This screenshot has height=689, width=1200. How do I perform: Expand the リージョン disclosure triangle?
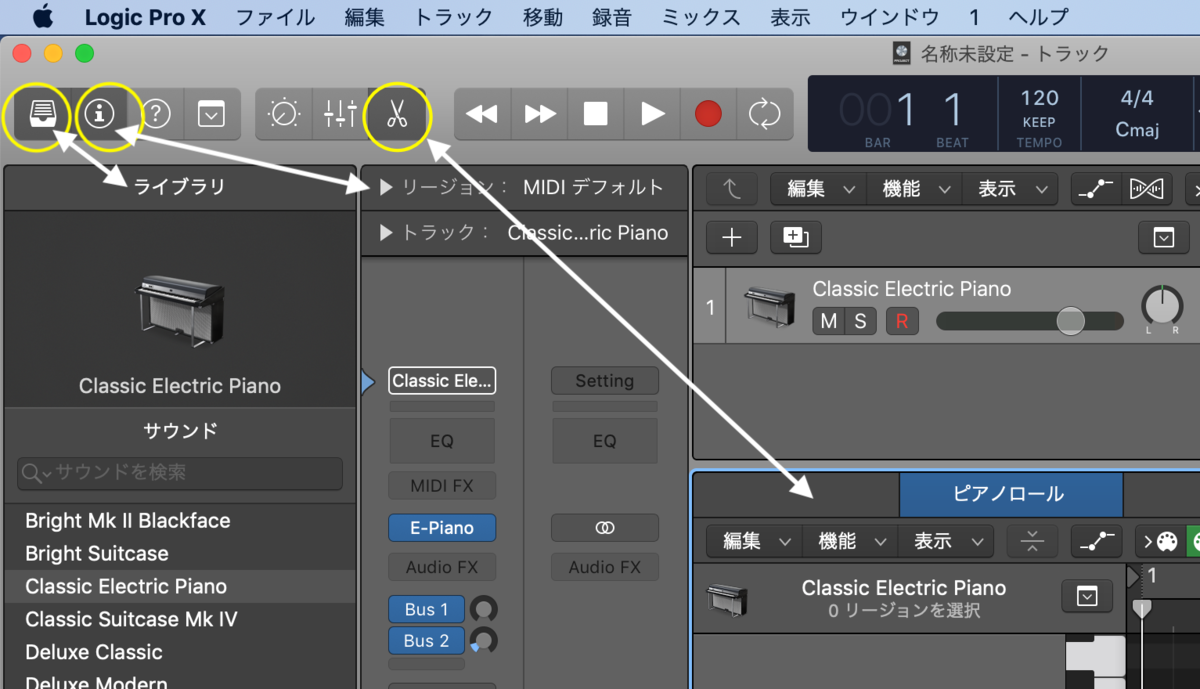pos(386,187)
